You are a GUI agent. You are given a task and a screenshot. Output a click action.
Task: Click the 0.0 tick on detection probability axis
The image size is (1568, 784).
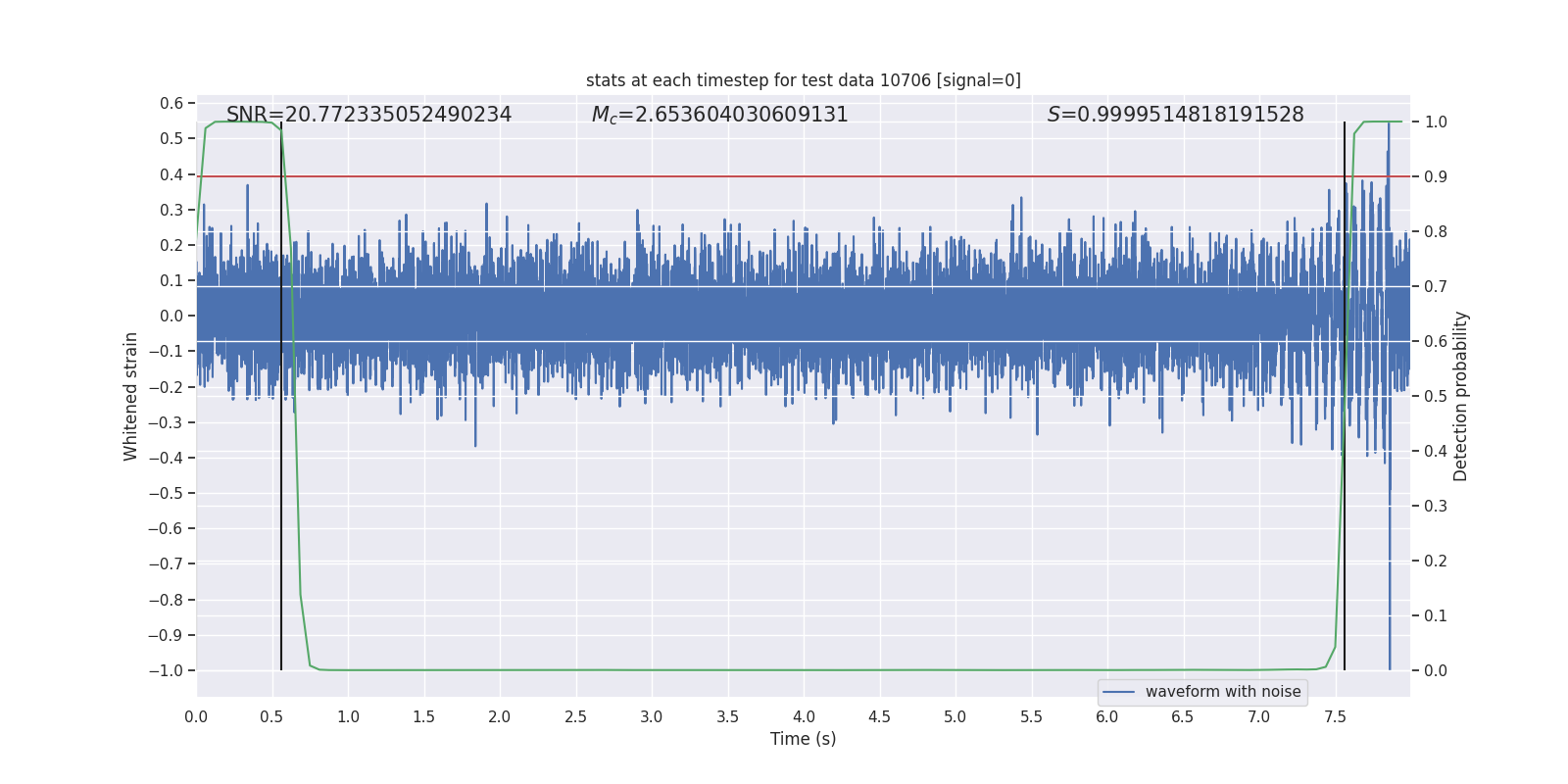pyautogui.click(x=1436, y=671)
